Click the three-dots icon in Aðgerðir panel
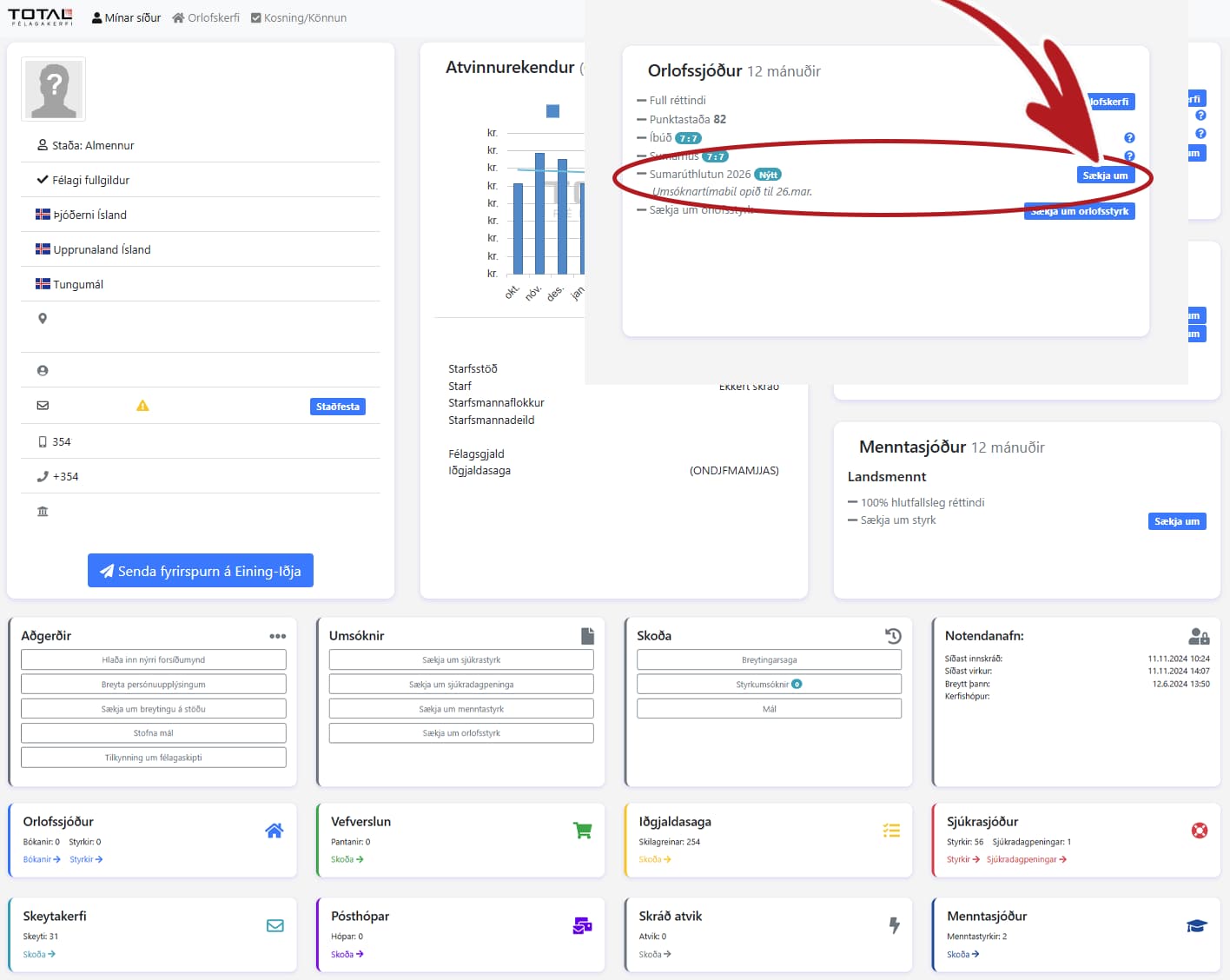Image resolution: width=1230 pixels, height=980 pixels. click(277, 636)
